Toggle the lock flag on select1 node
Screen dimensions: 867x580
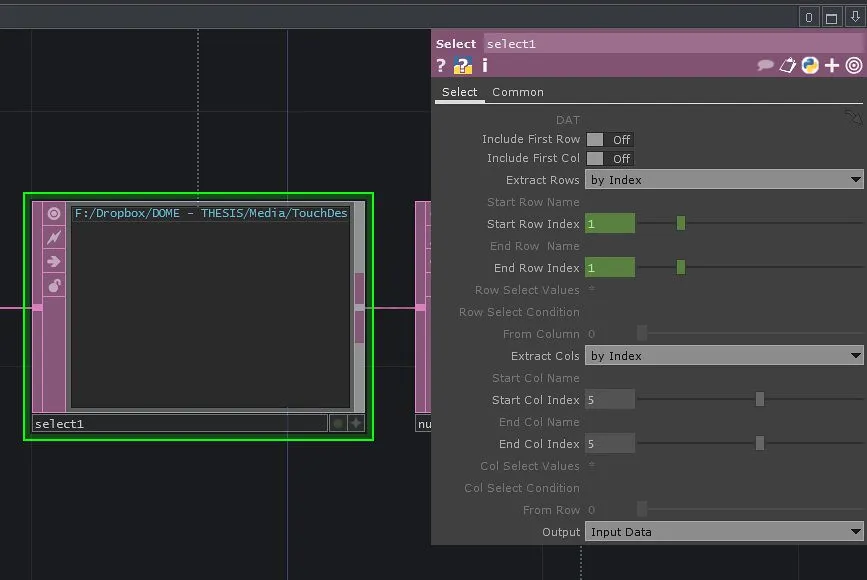(x=54, y=286)
